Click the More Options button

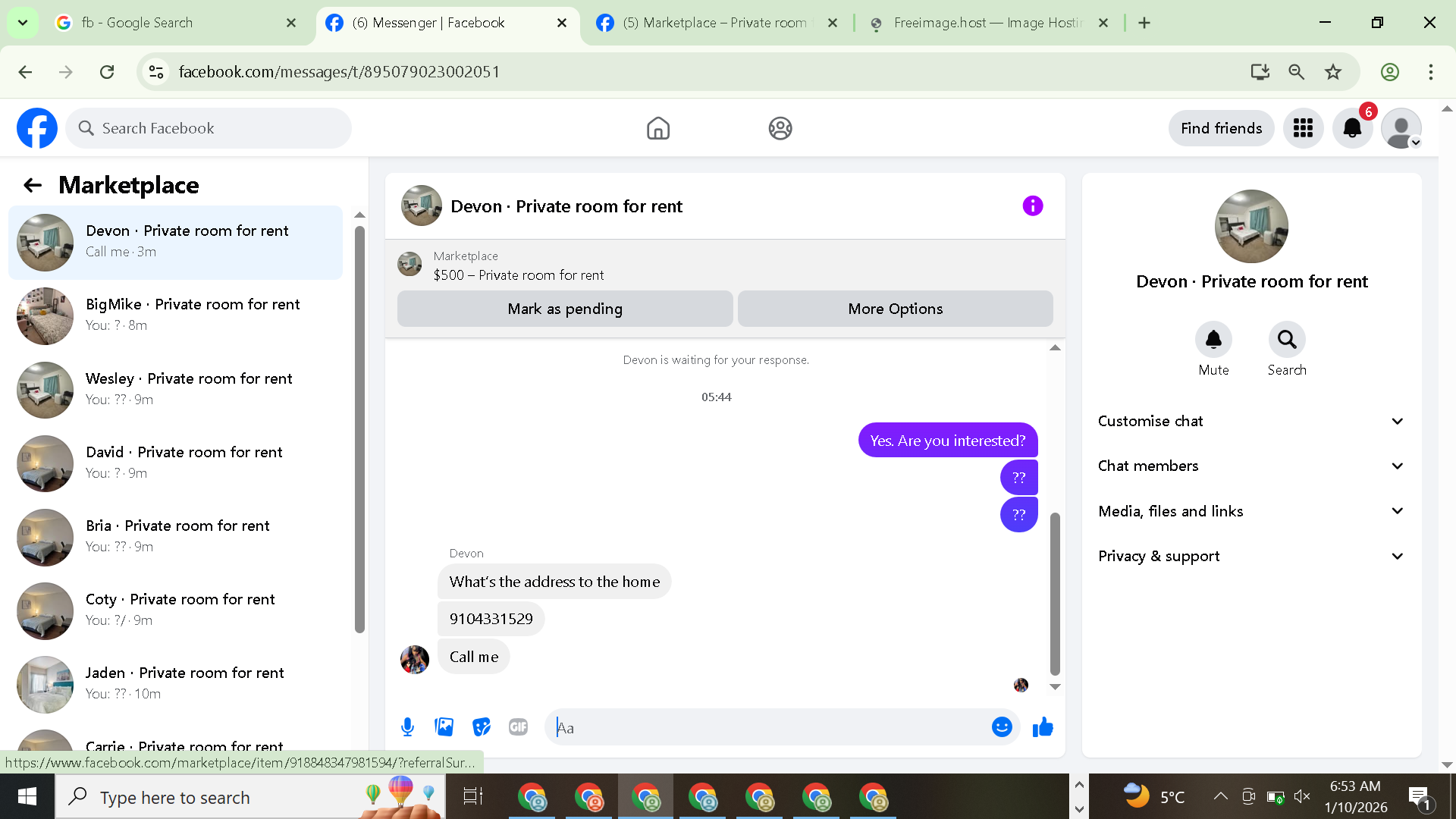click(x=895, y=309)
